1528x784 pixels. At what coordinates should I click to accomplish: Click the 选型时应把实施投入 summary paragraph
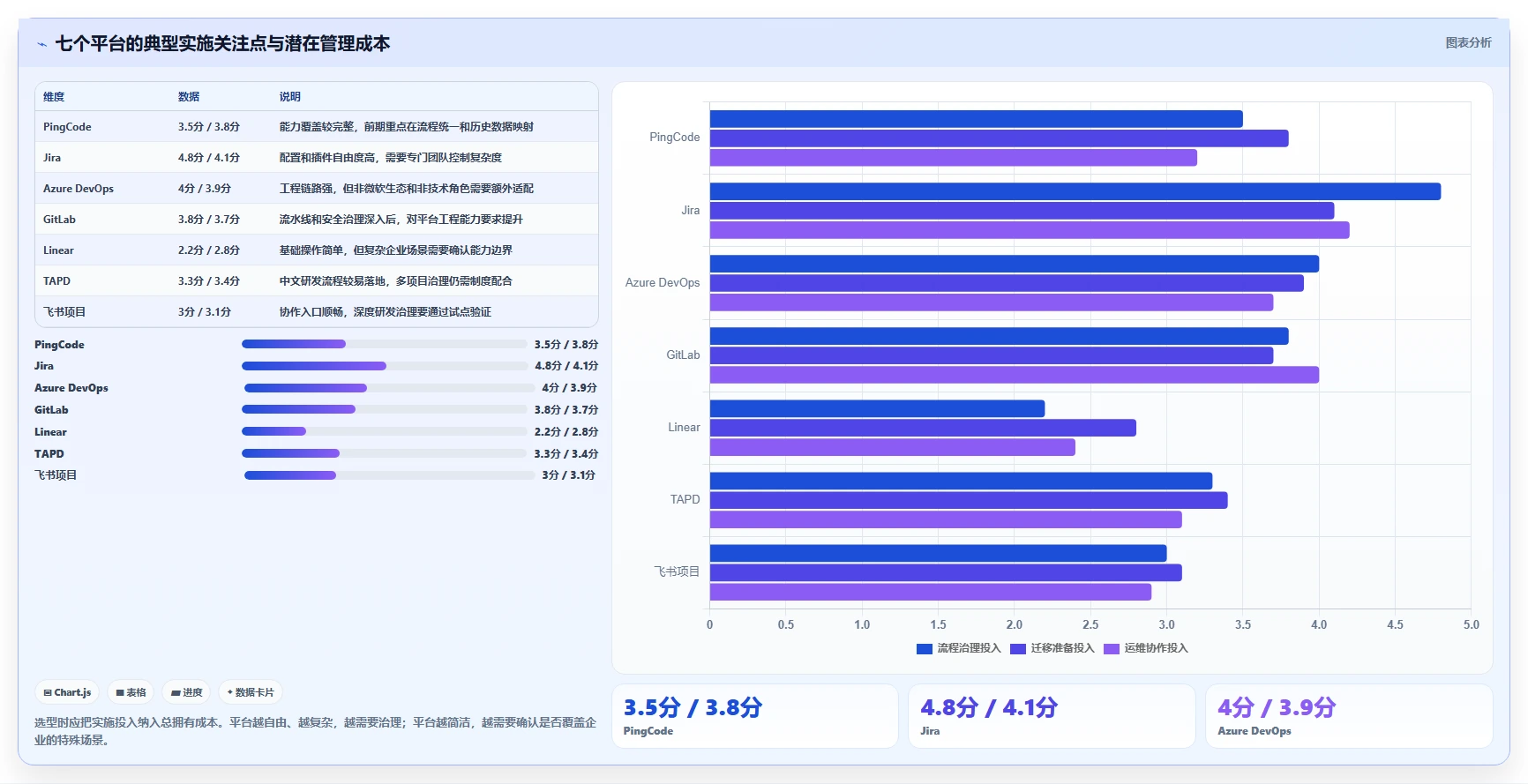(315, 731)
